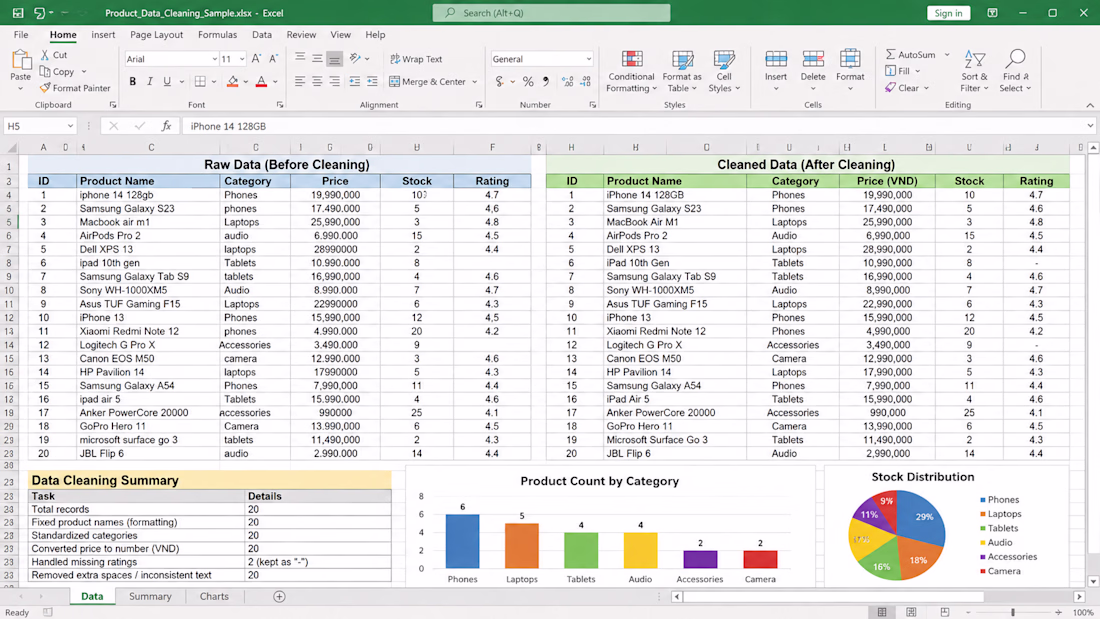Expand the Merge & Center dropdown arrow

(x=475, y=81)
